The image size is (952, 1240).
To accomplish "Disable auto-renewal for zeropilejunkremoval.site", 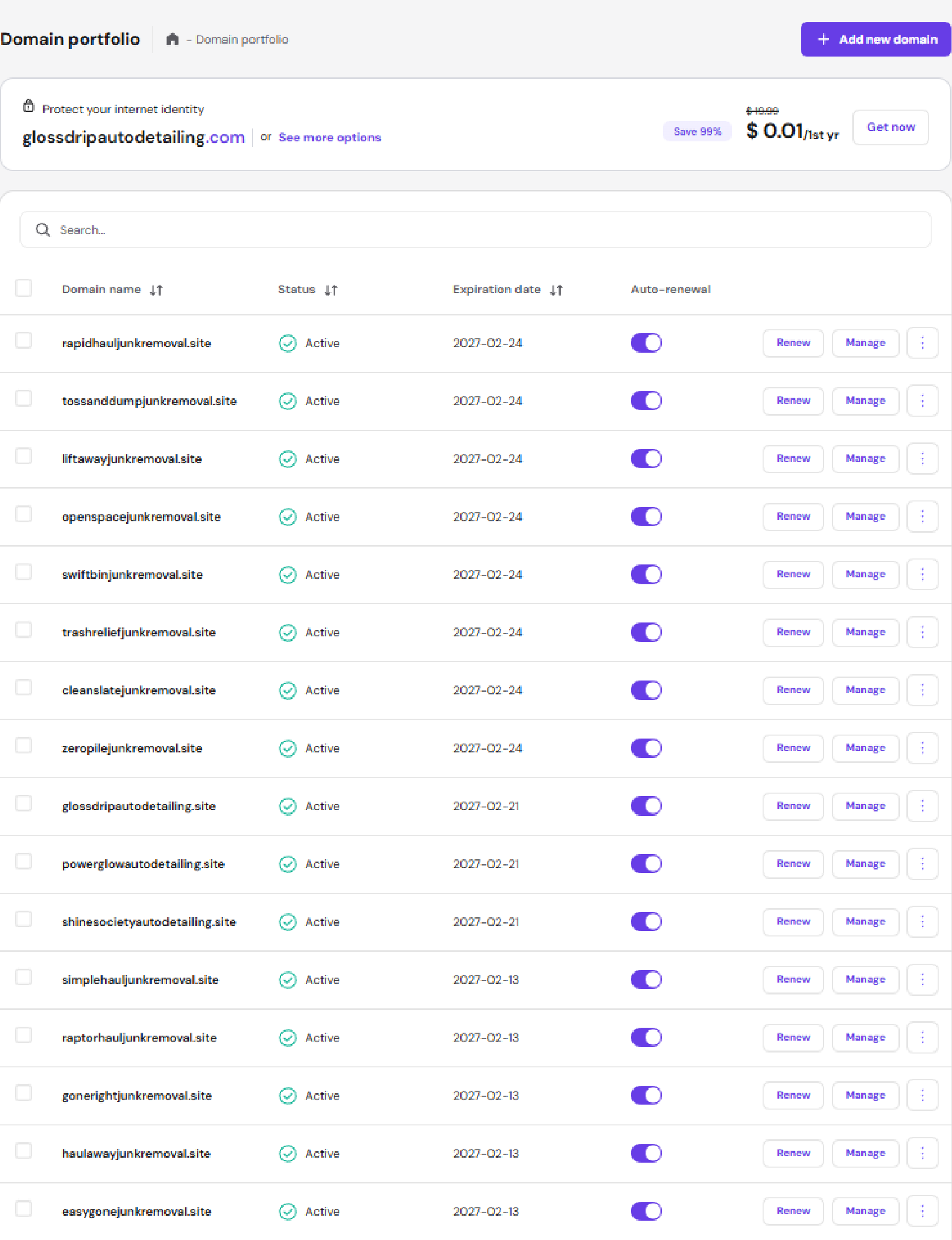I will click(646, 748).
